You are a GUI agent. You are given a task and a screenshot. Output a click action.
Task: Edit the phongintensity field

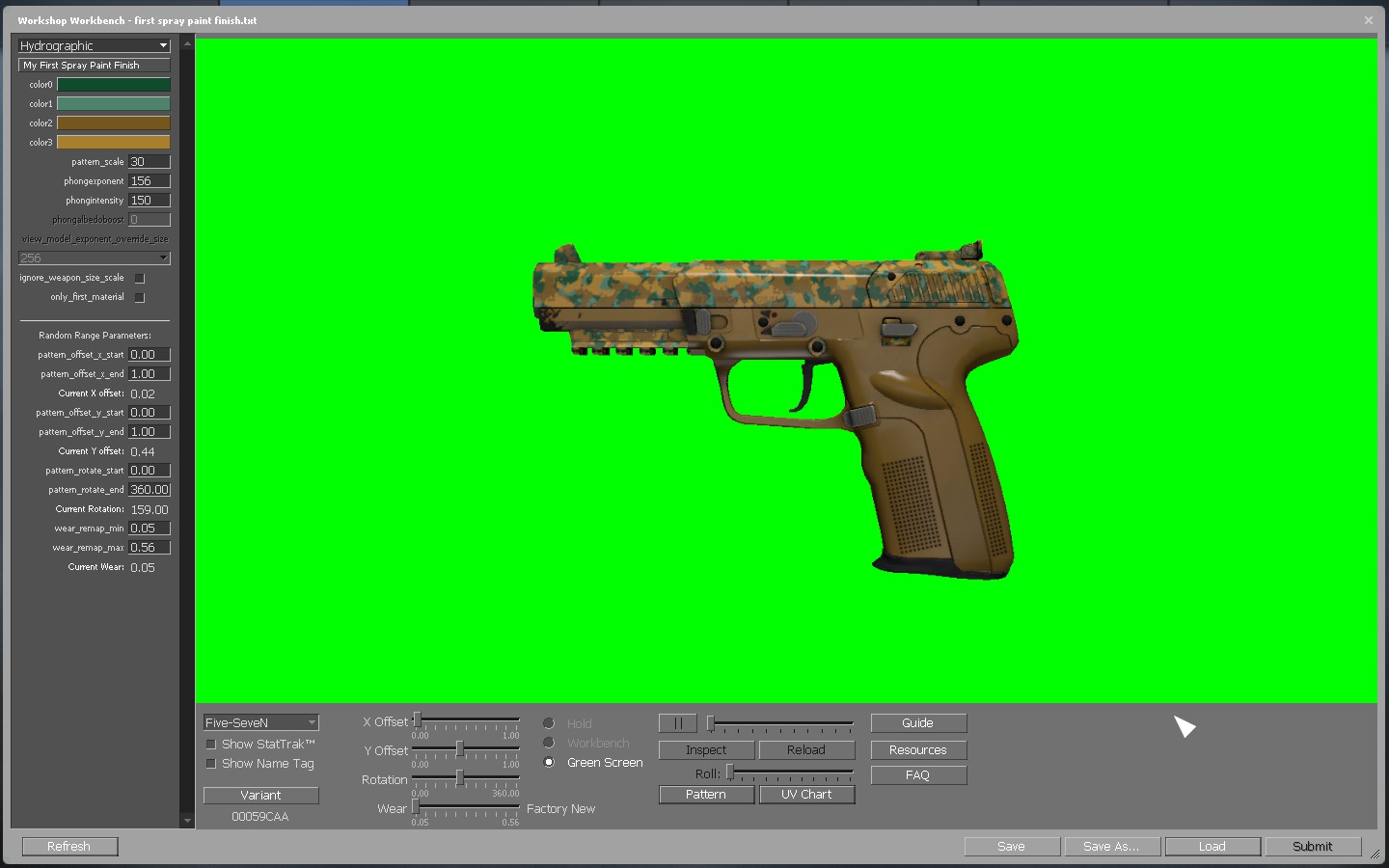(150, 200)
